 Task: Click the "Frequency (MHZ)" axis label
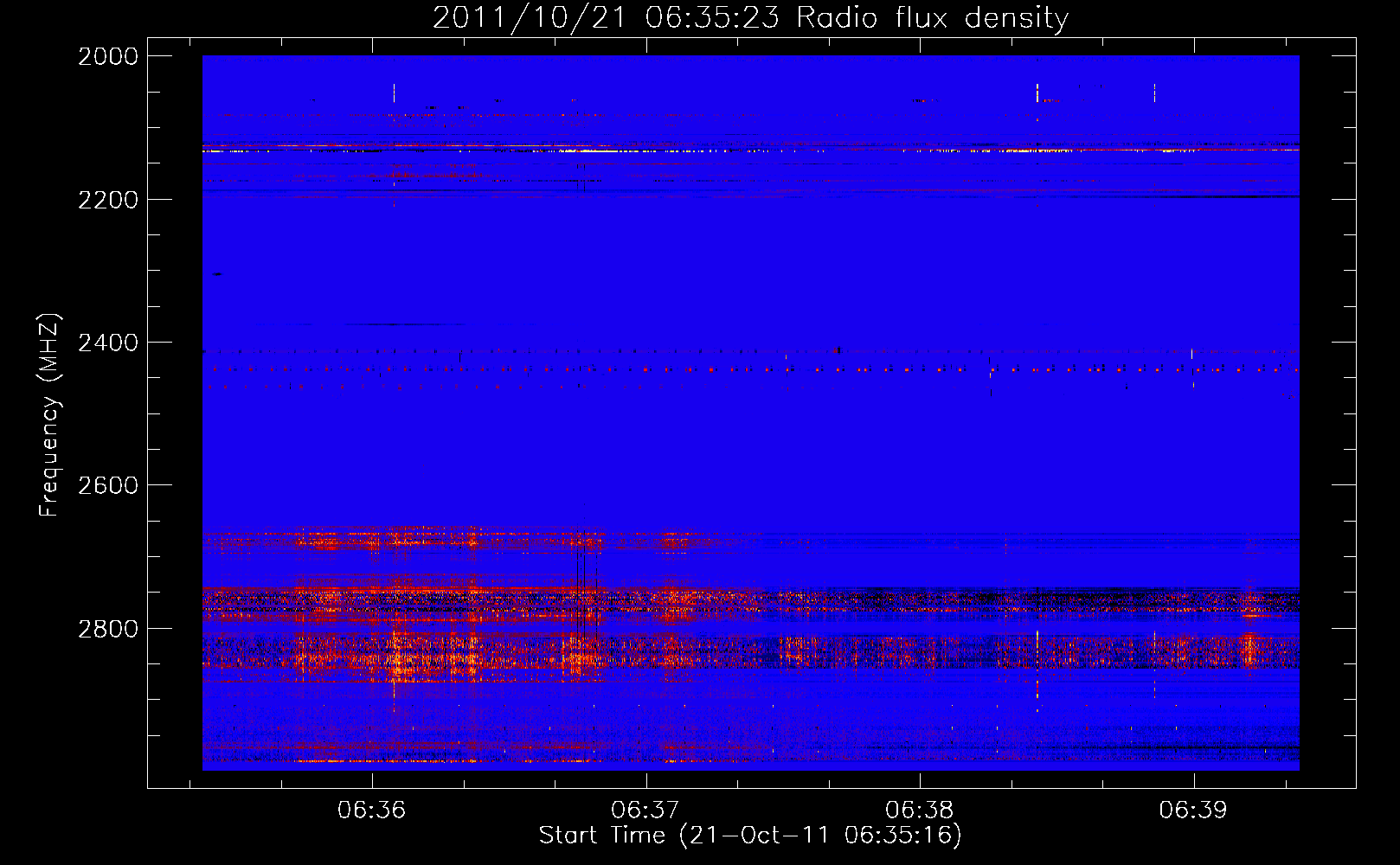[x=50, y=416]
